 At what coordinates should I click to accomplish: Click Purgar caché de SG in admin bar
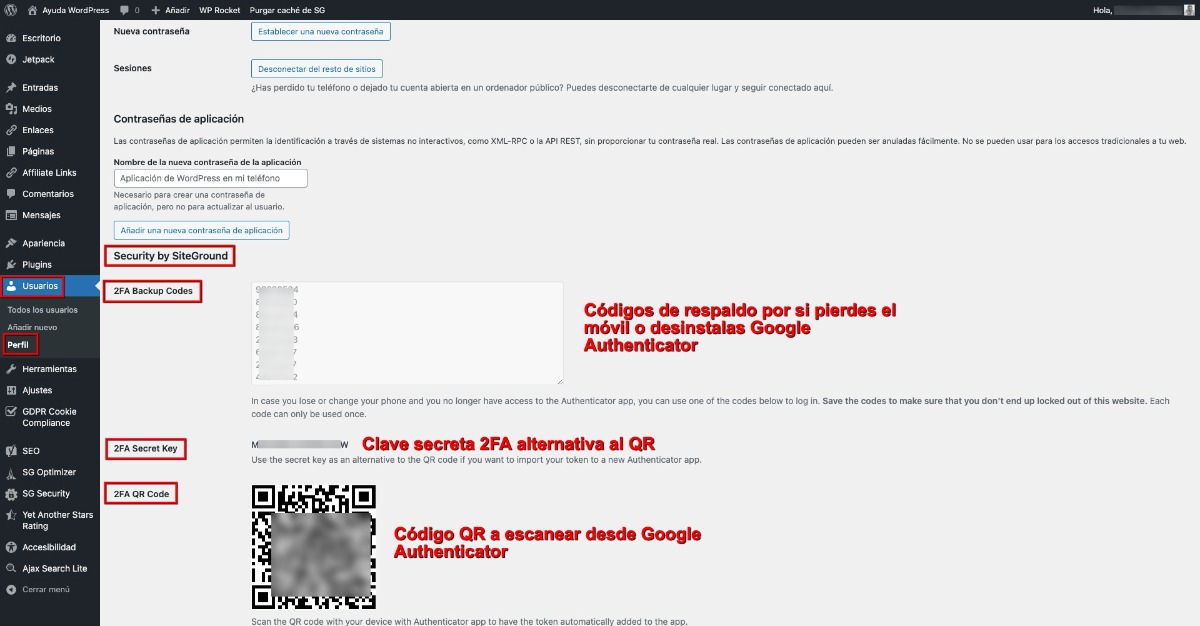pyautogui.click(x=286, y=10)
